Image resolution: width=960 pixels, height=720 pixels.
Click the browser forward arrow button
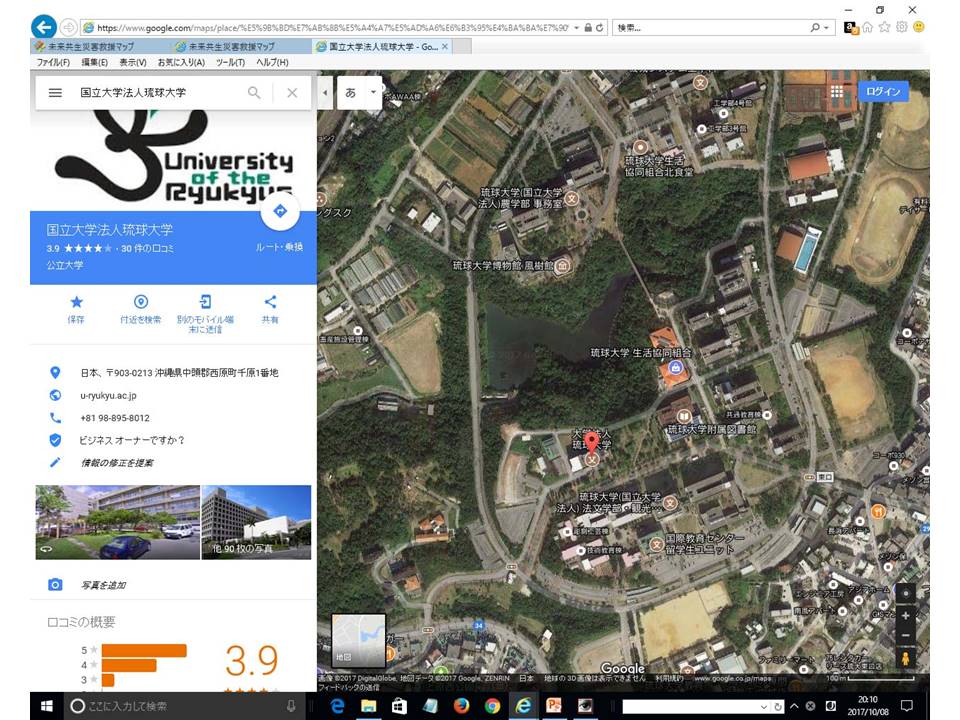click(69, 28)
